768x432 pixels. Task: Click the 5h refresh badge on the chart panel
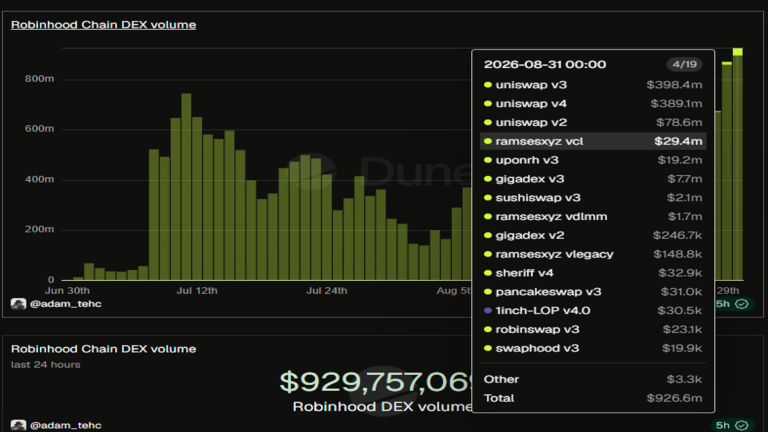[732, 304]
